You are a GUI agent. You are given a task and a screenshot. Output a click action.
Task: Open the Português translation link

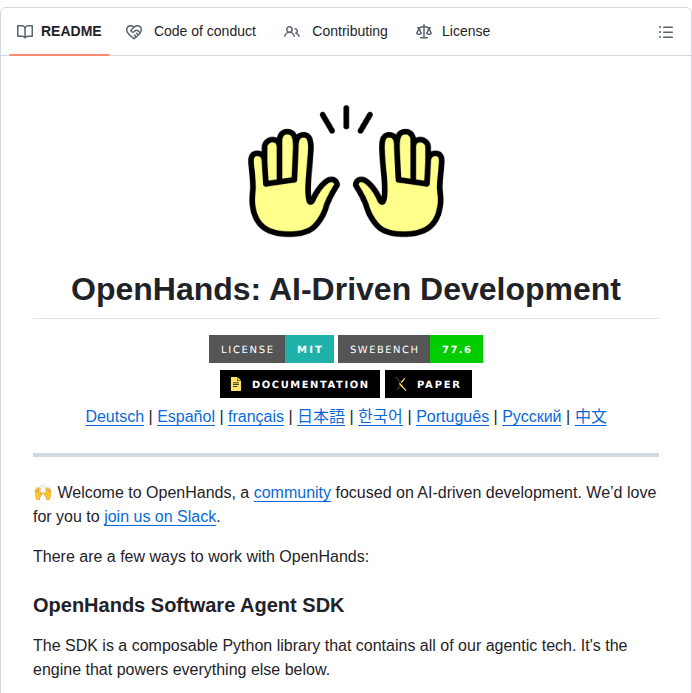[452, 416]
